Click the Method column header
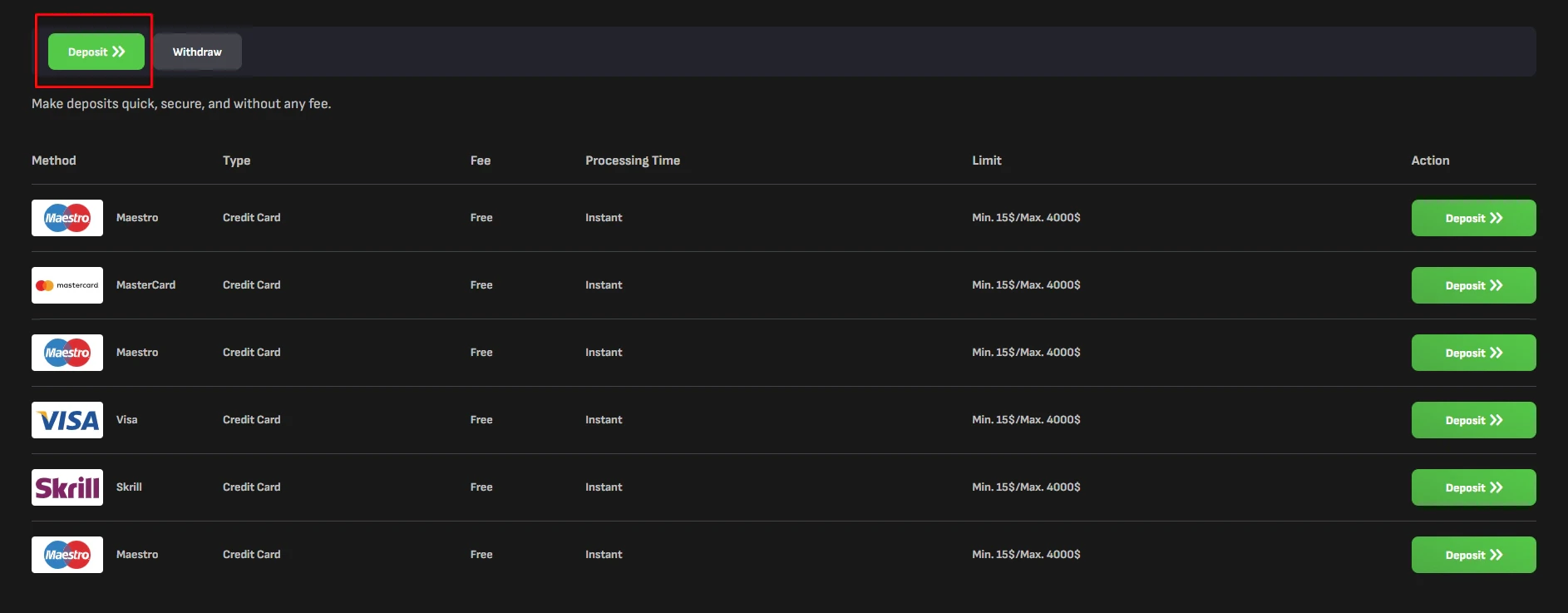The image size is (1568, 613). 54,161
